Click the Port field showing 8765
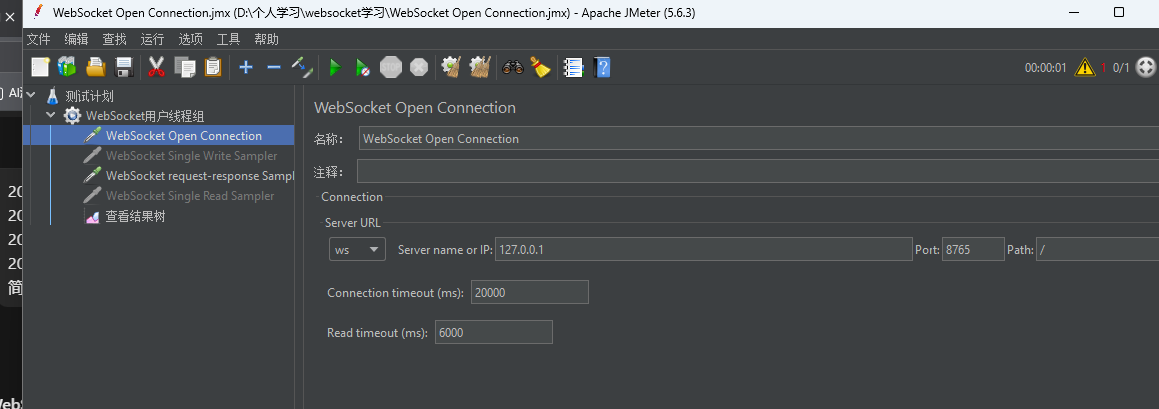The image size is (1159, 409). (x=973, y=249)
